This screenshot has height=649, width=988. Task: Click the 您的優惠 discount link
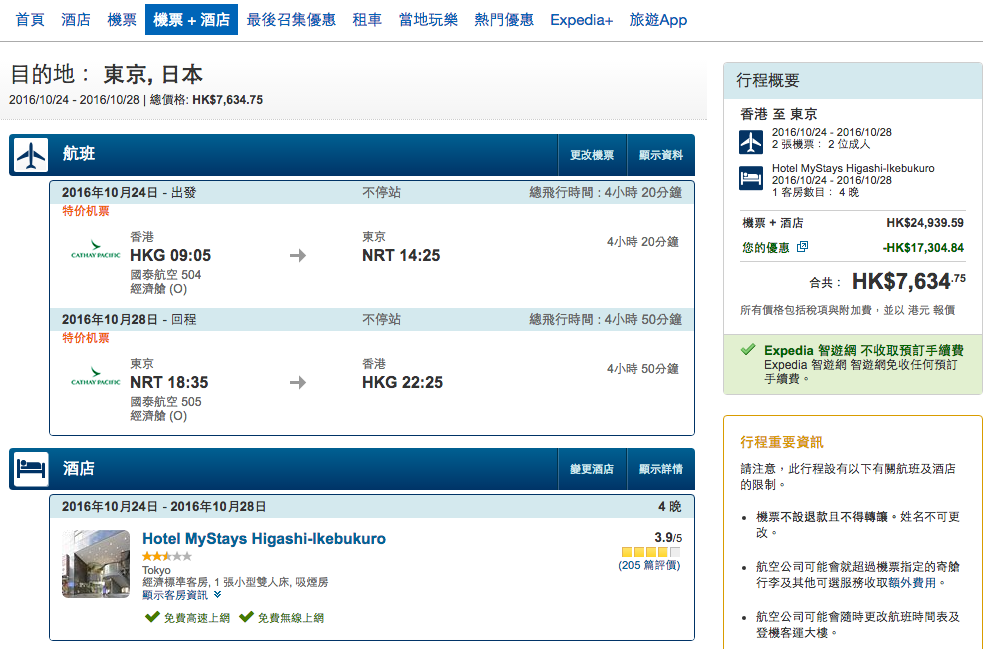[766, 248]
